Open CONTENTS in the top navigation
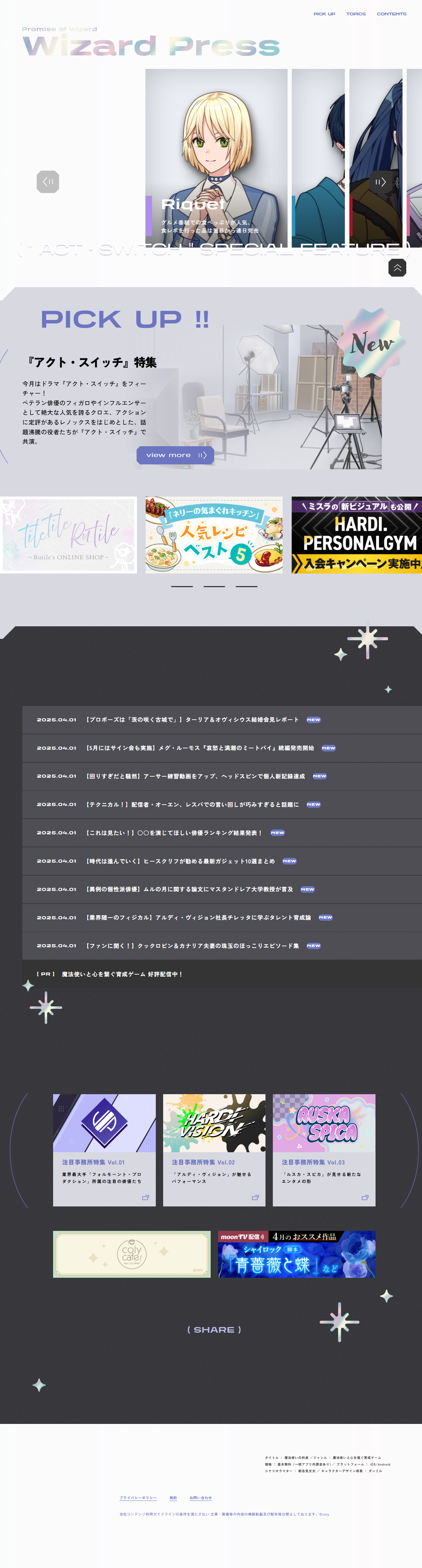The height and width of the screenshot is (1568, 422). pos(391,14)
